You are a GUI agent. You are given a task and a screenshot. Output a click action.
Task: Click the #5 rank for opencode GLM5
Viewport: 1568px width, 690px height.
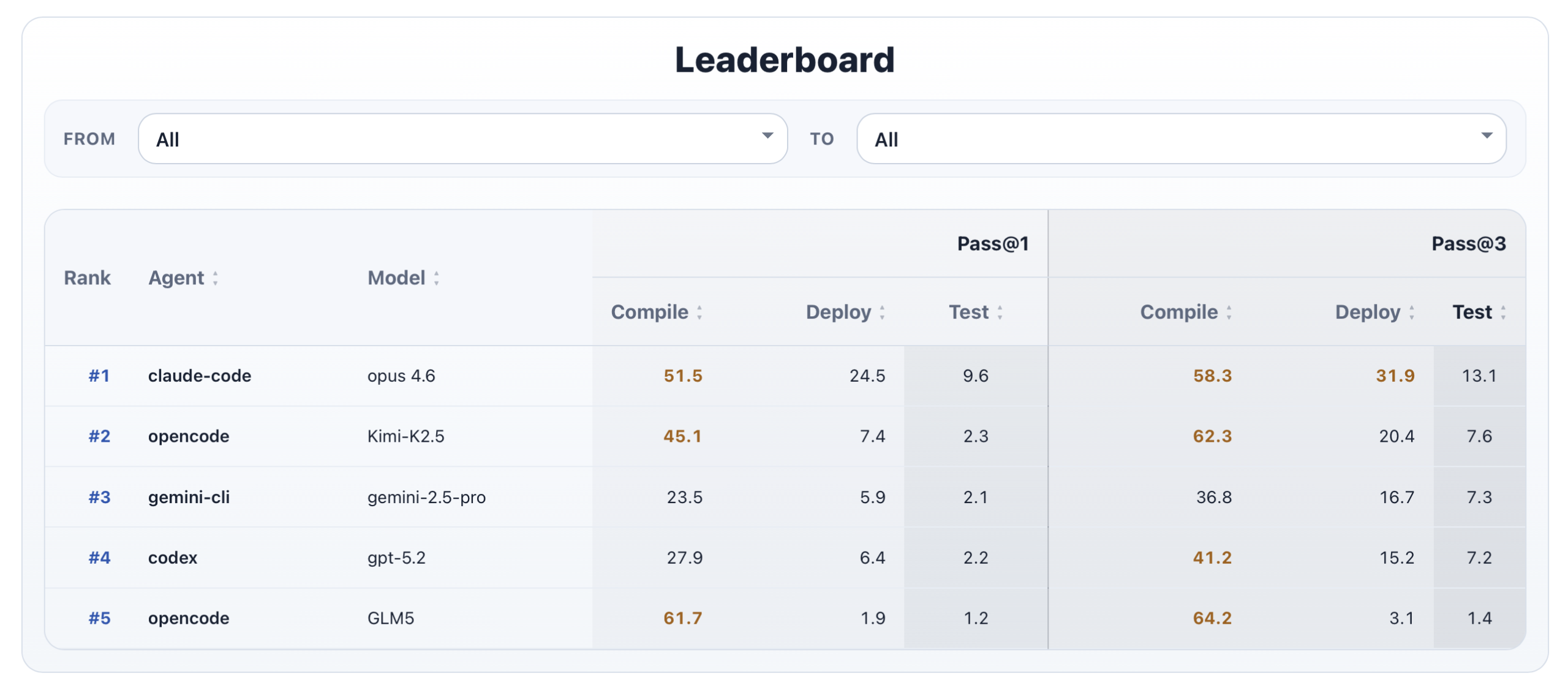(x=99, y=618)
